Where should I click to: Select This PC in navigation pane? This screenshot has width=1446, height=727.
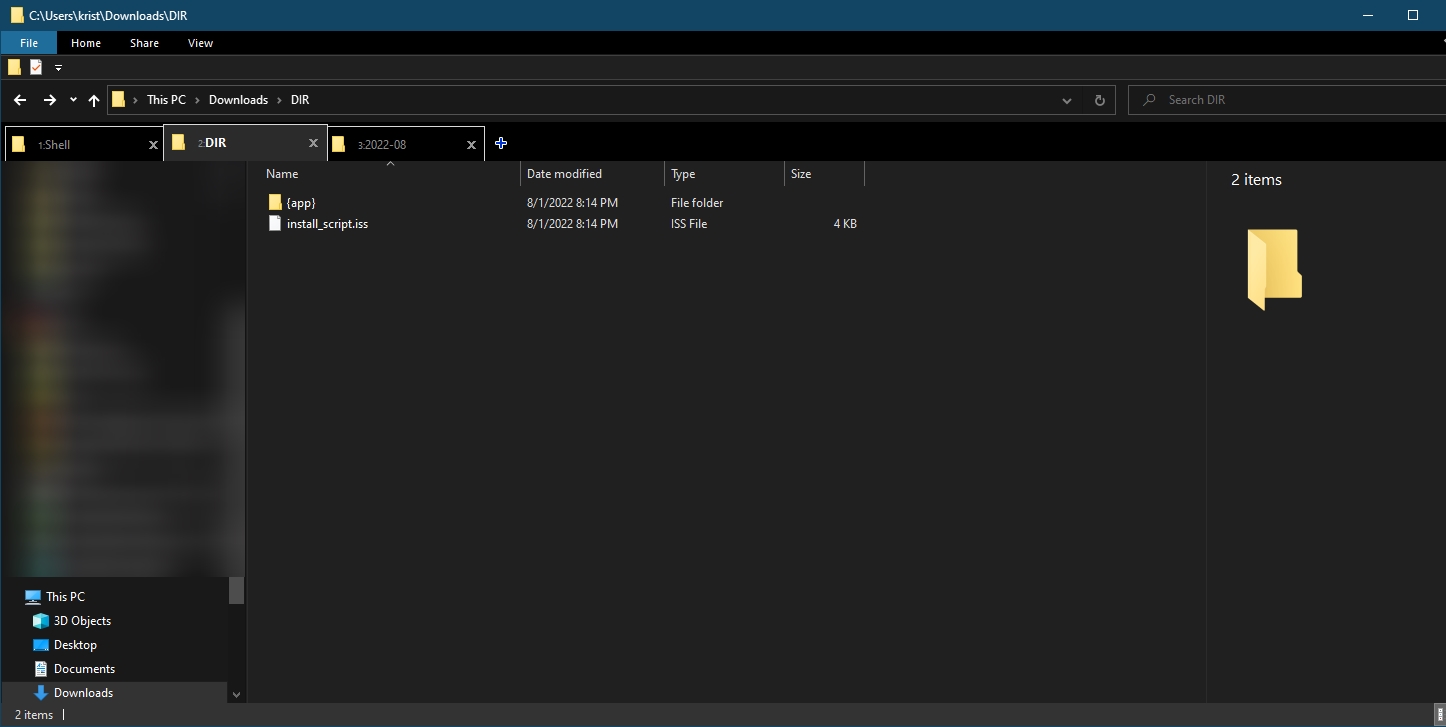point(65,597)
